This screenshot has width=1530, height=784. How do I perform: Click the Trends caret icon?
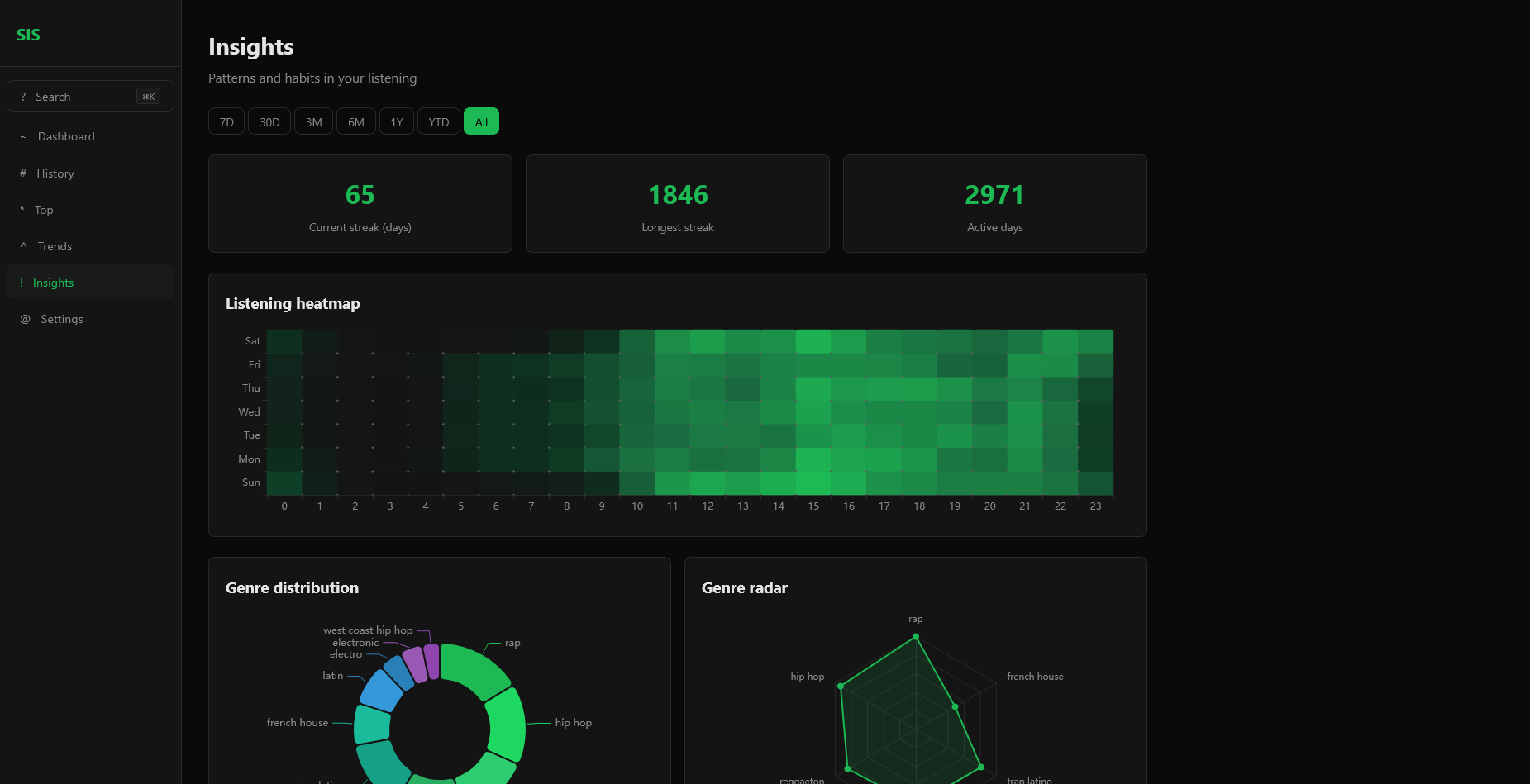click(x=23, y=246)
